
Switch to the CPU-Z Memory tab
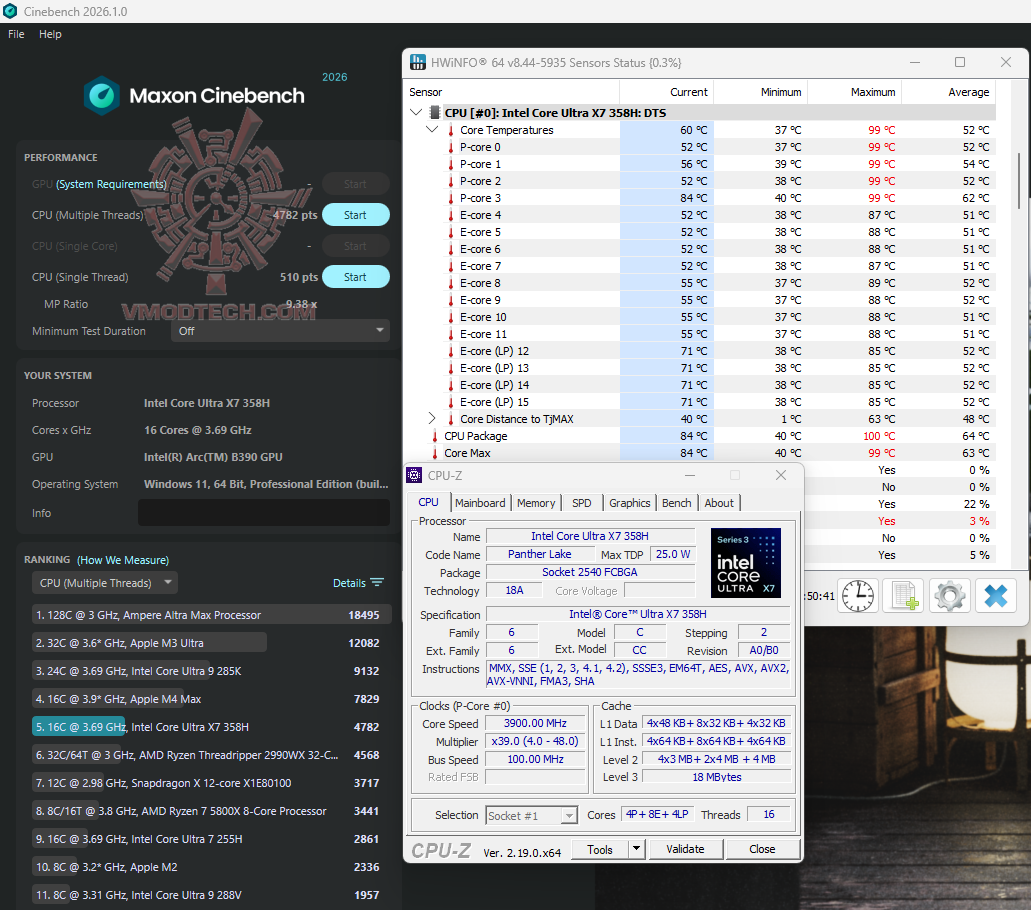[x=536, y=502]
